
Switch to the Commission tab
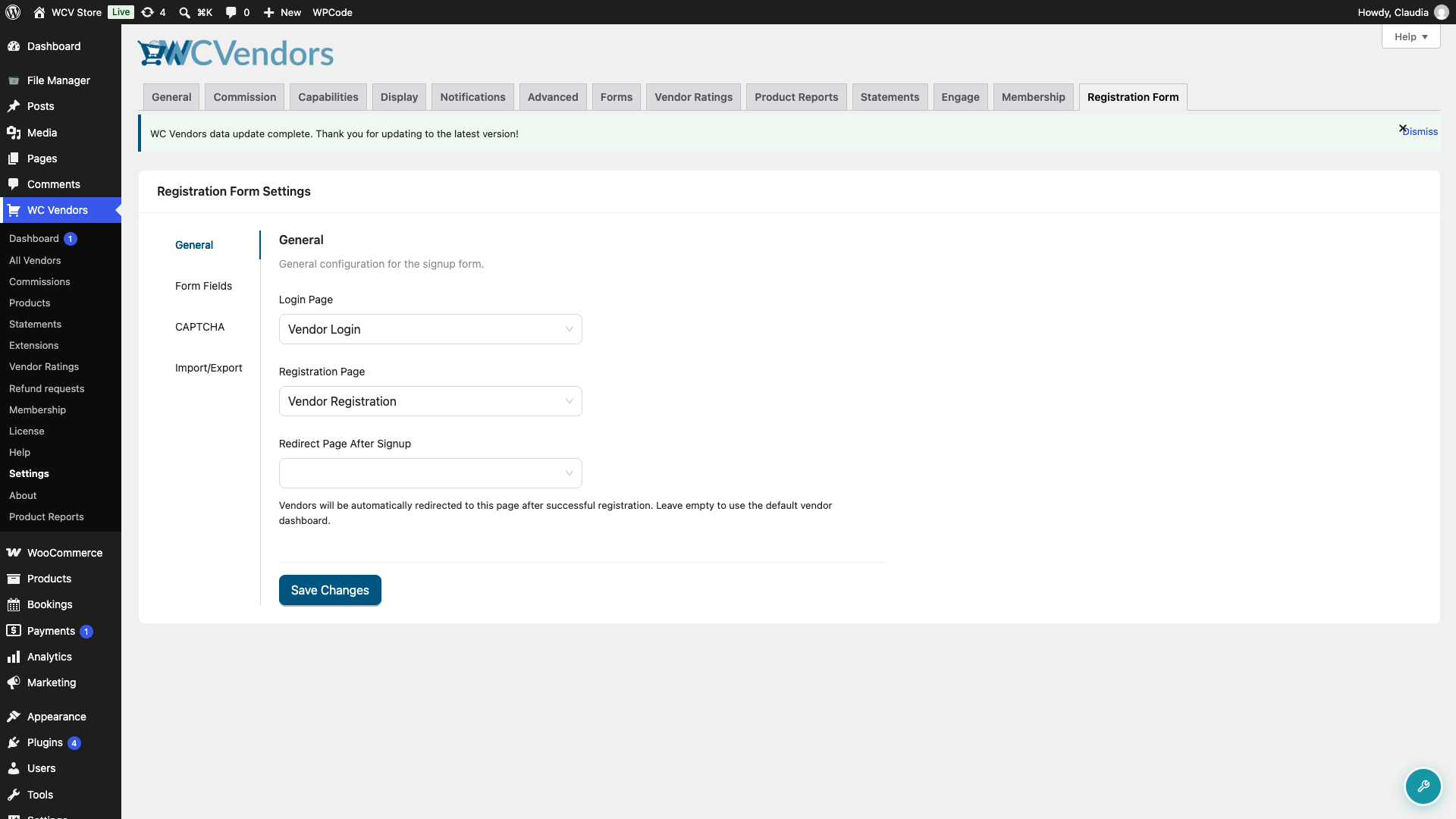(244, 97)
